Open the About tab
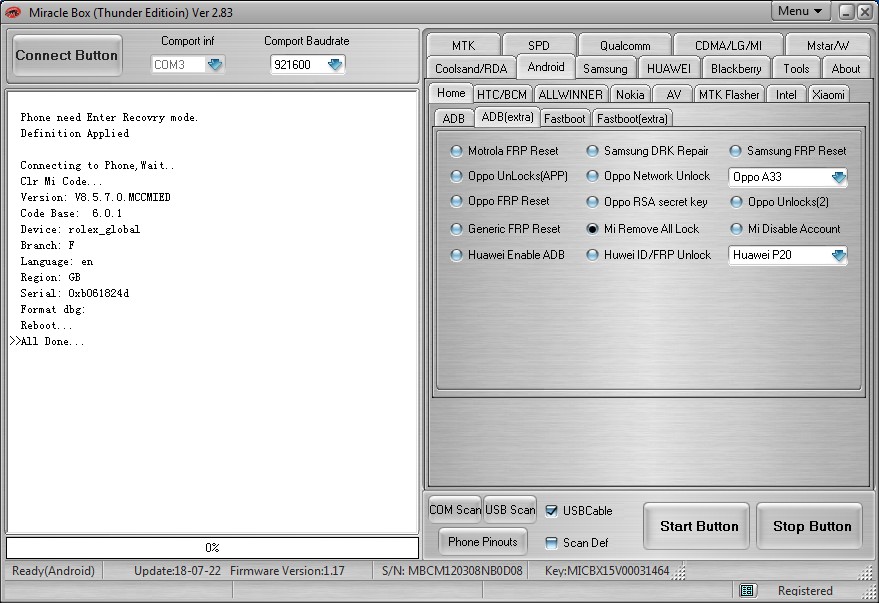879x603 pixels. coord(846,68)
